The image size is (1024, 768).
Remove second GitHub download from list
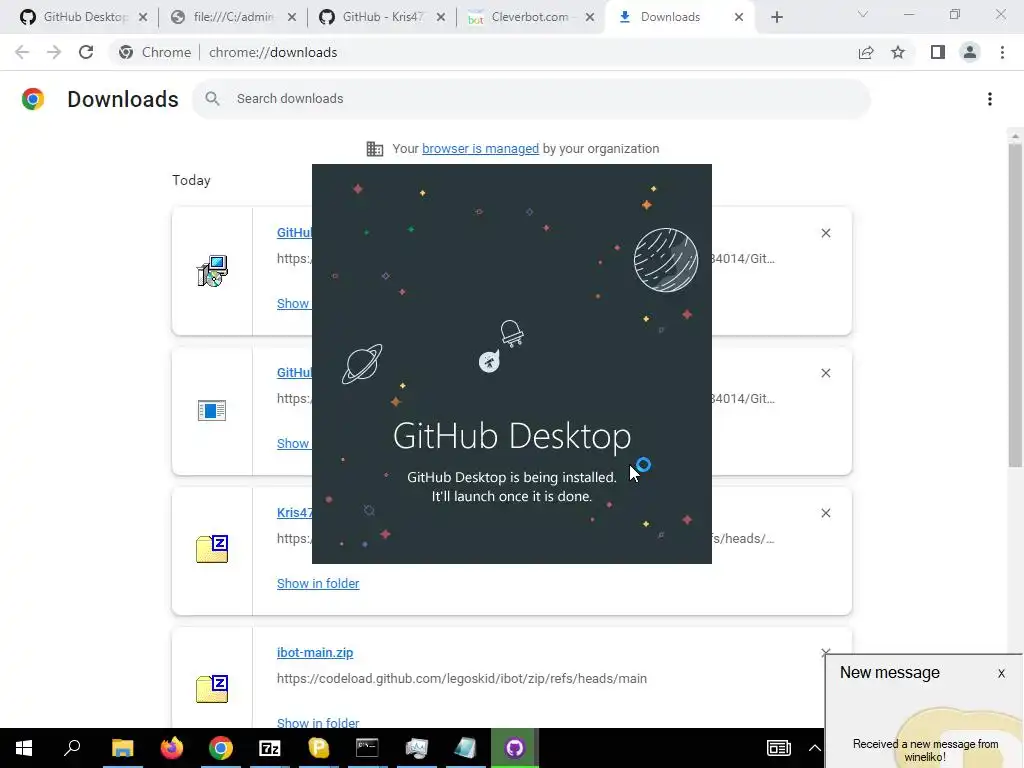pos(825,373)
